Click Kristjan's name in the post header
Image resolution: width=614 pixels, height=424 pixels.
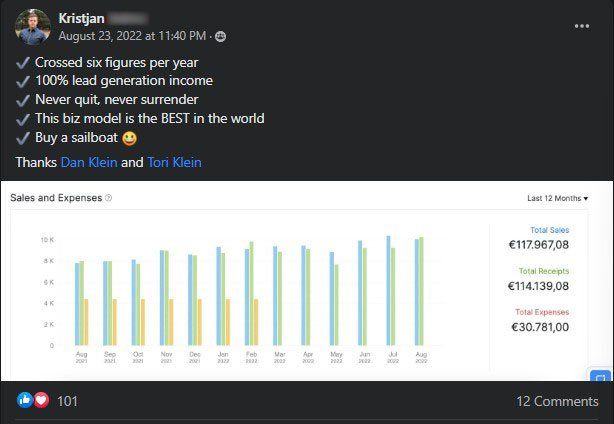(x=81, y=18)
